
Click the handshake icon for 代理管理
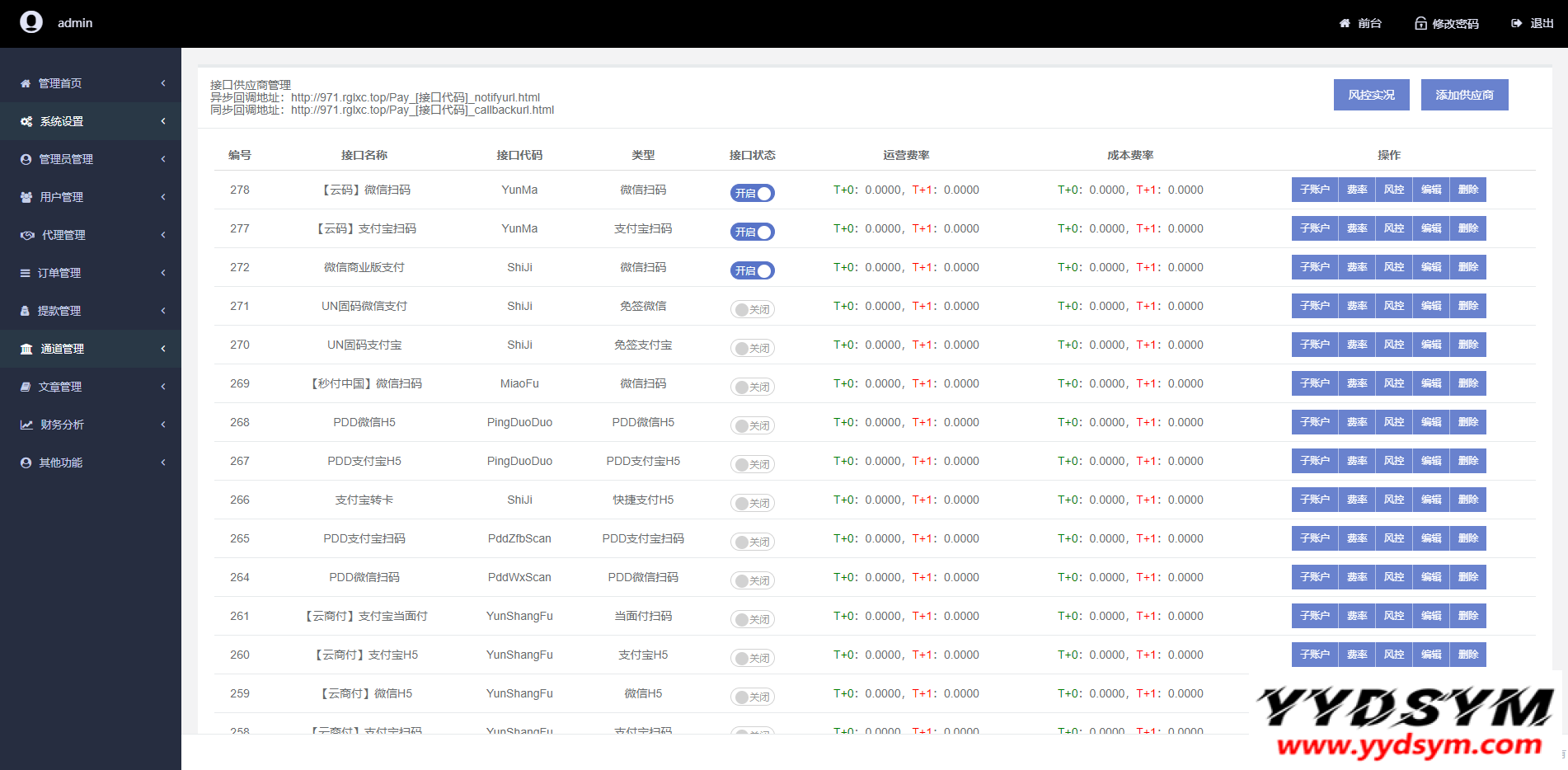click(x=27, y=235)
